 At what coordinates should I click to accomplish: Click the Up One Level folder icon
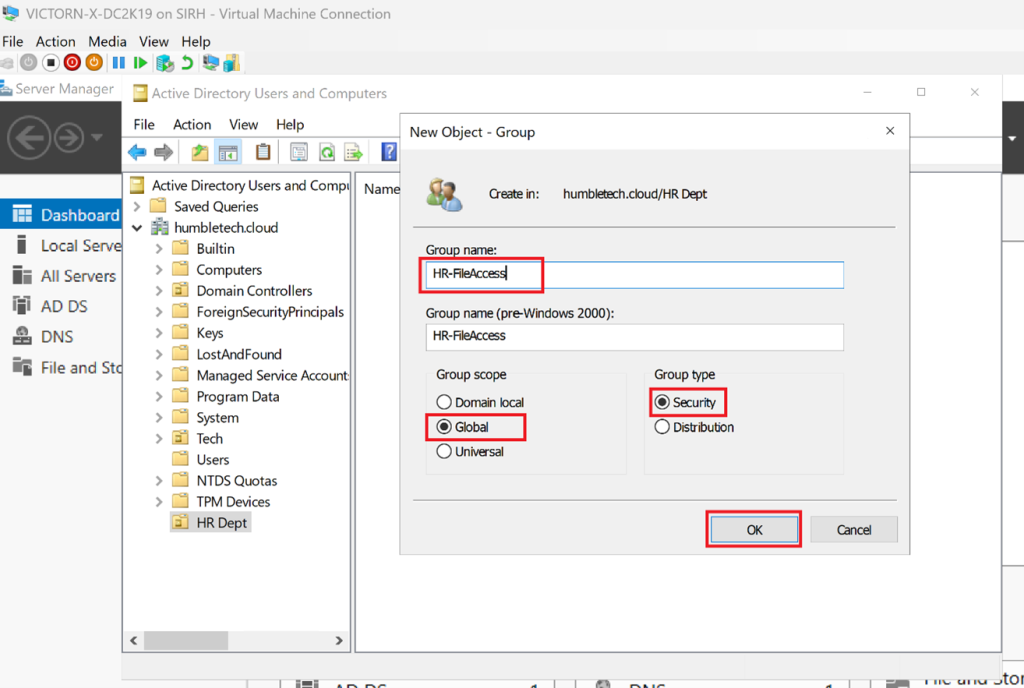click(x=200, y=152)
